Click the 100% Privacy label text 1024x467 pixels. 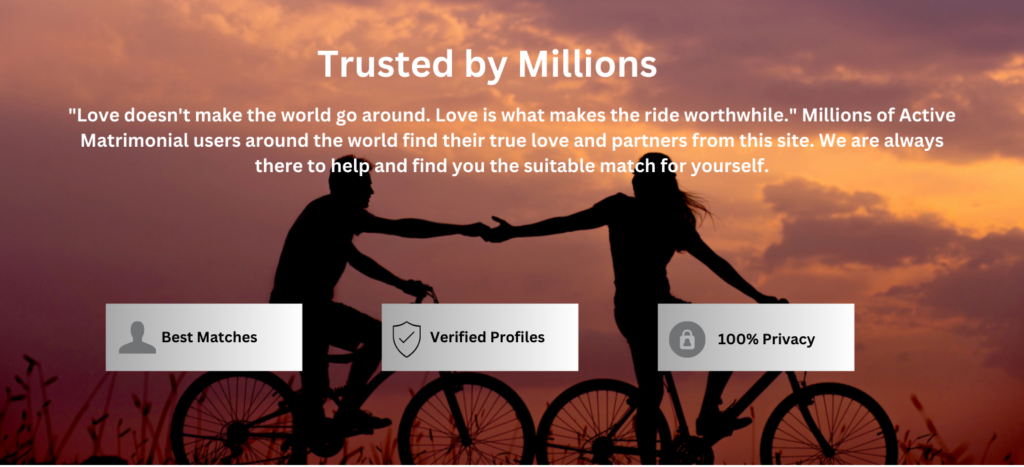(x=766, y=340)
